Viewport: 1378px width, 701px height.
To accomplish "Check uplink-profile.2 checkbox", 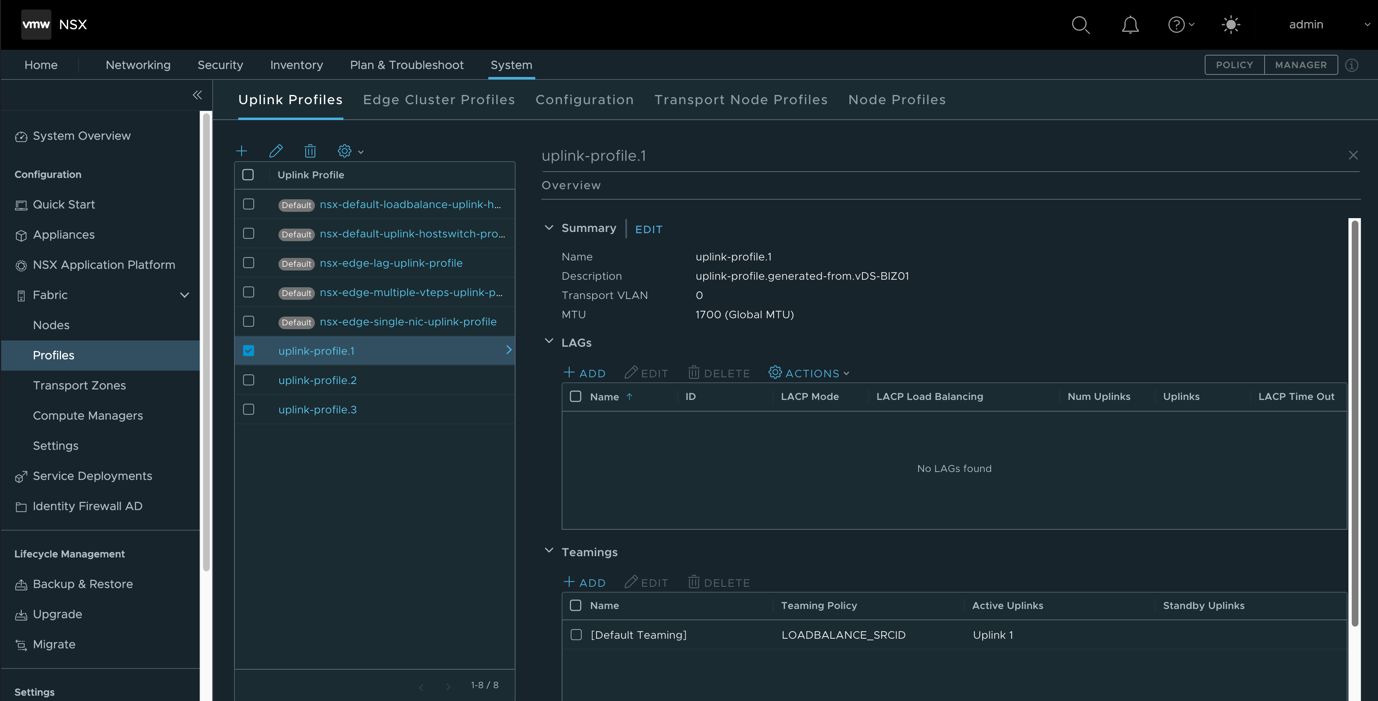I will [x=248, y=380].
